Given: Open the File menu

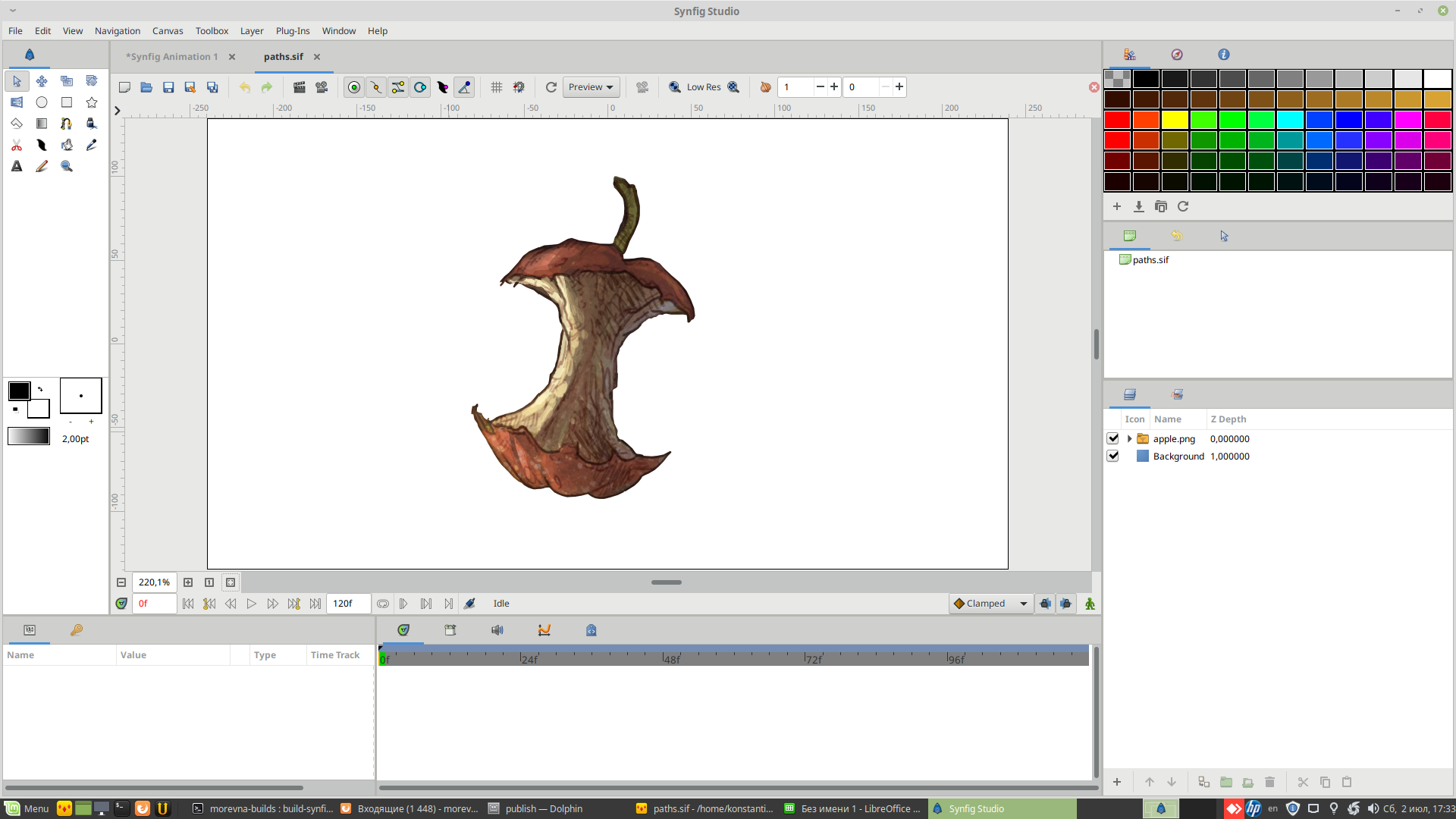Looking at the screenshot, I should pyautogui.click(x=15, y=31).
